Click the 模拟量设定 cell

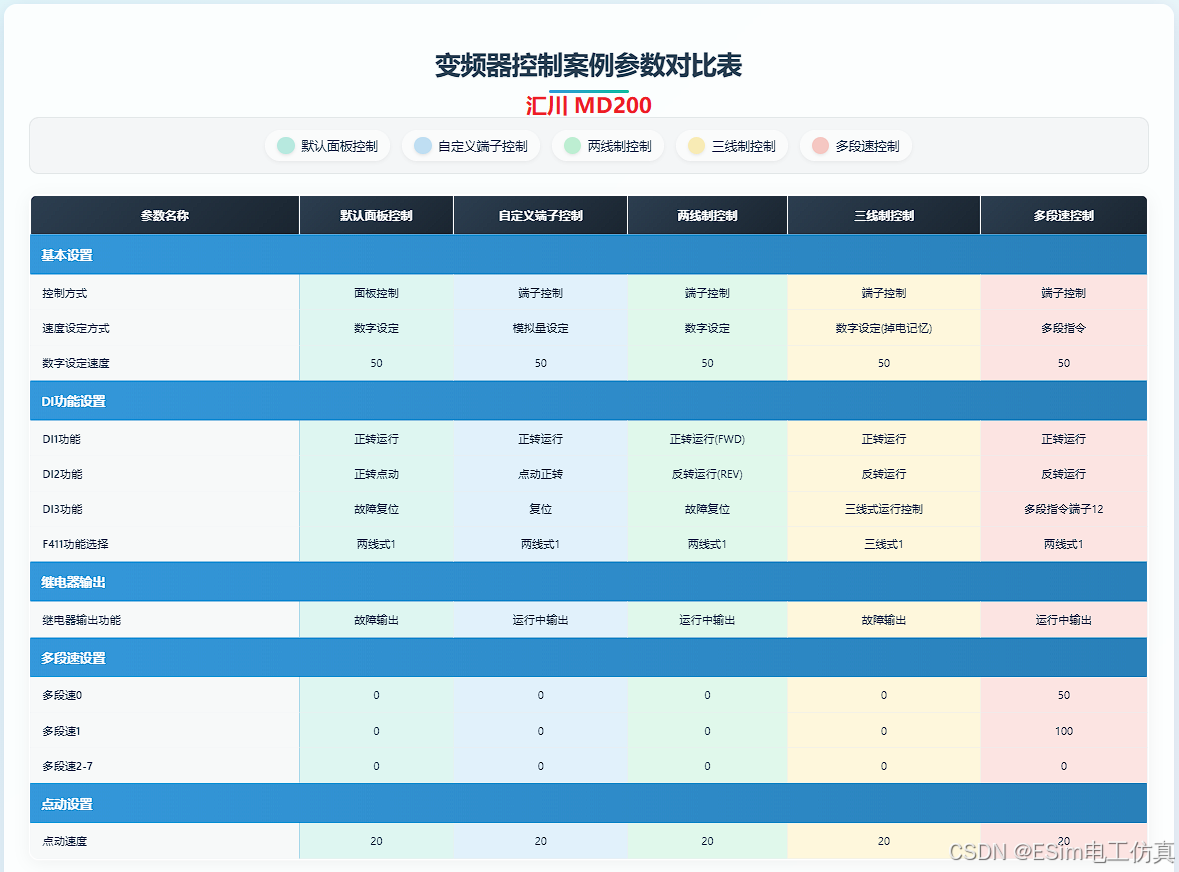click(541, 329)
